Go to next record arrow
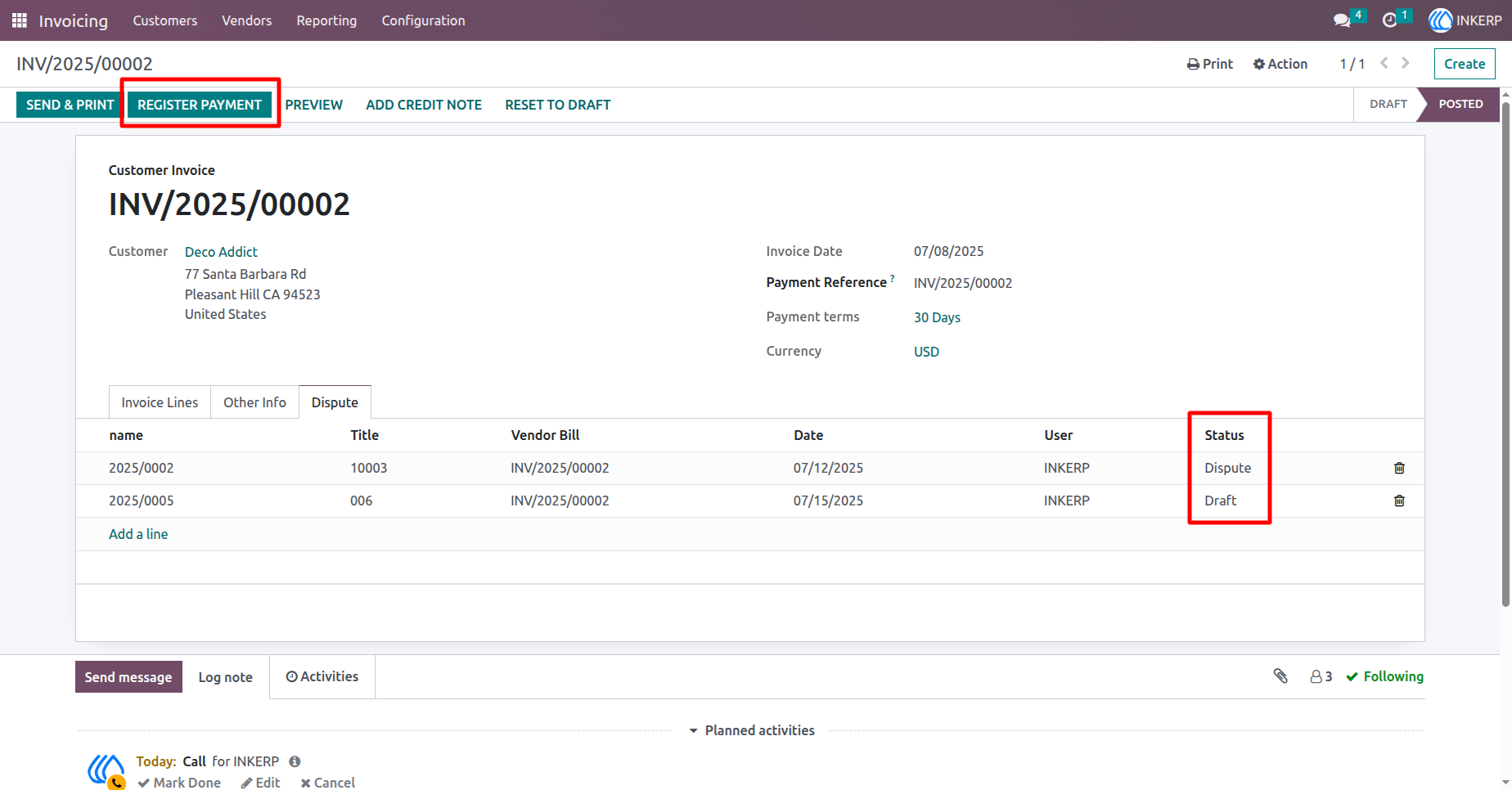 [x=1406, y=63]
